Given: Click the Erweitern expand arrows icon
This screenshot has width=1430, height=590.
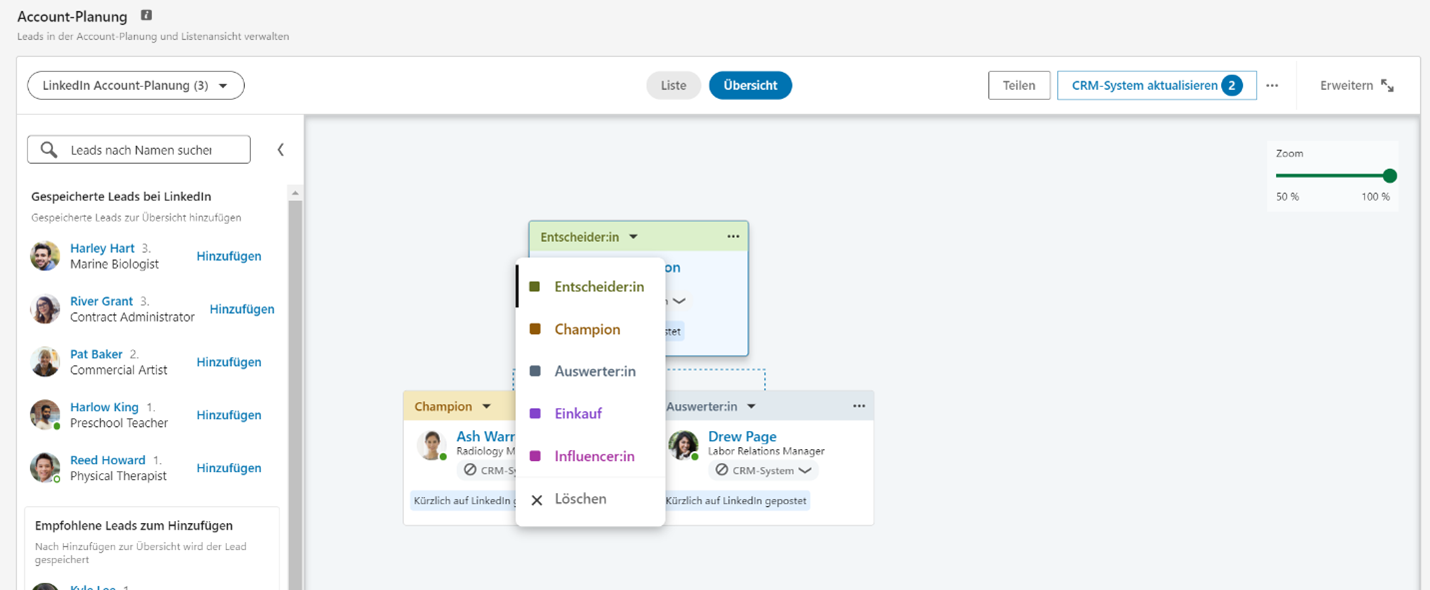Looking at the screenshot, I should point(1387,86).
